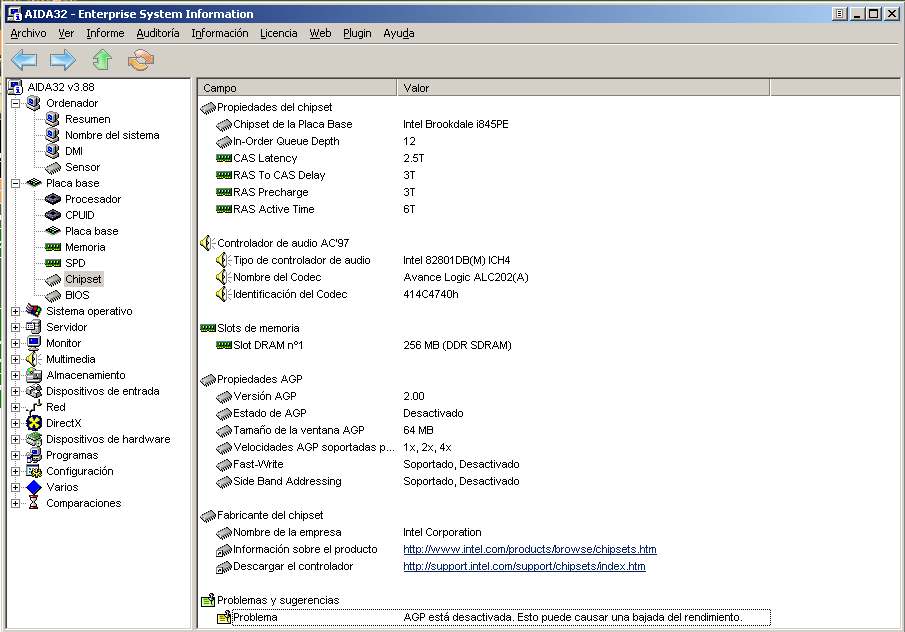This screenshot has height=632, width=905.
Task: Click the Campo column header
Action: (x=297, y=88)
